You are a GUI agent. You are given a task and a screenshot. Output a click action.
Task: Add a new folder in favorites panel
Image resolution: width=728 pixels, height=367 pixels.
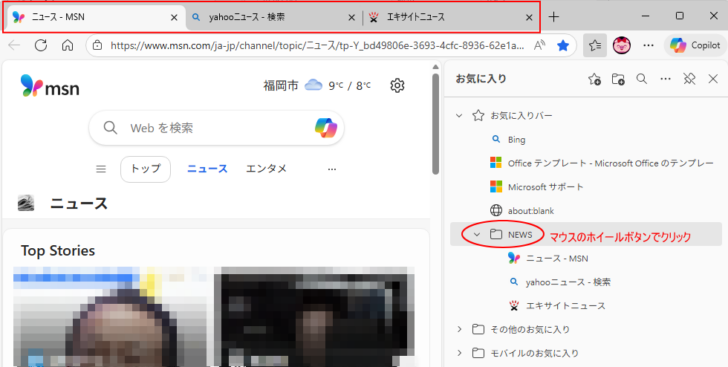[x=618, y=79]
